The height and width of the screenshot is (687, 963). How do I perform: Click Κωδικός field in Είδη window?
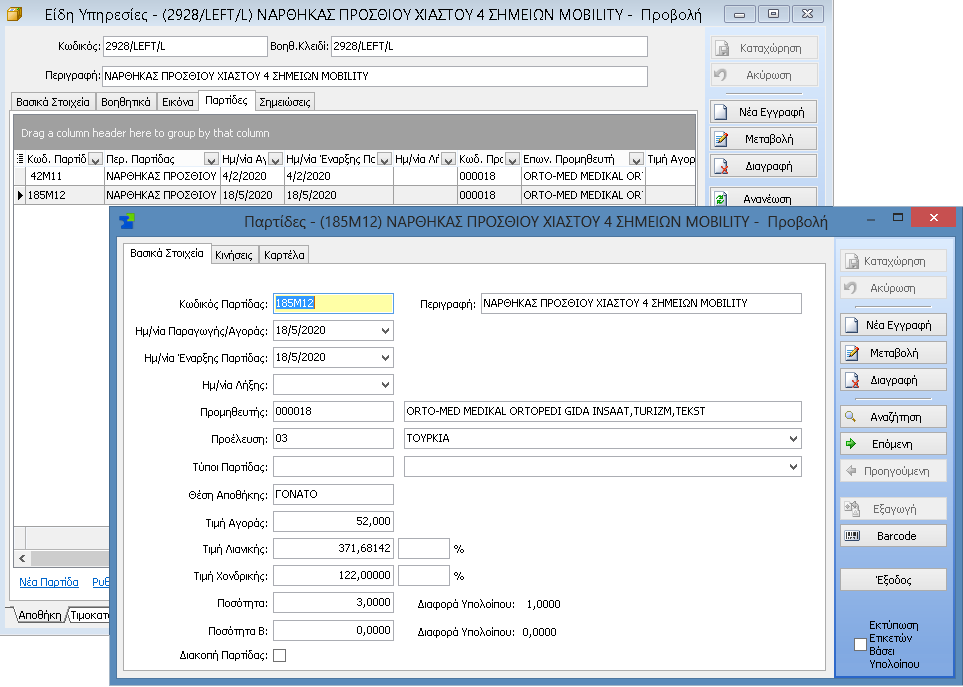[x=185, y=46]
